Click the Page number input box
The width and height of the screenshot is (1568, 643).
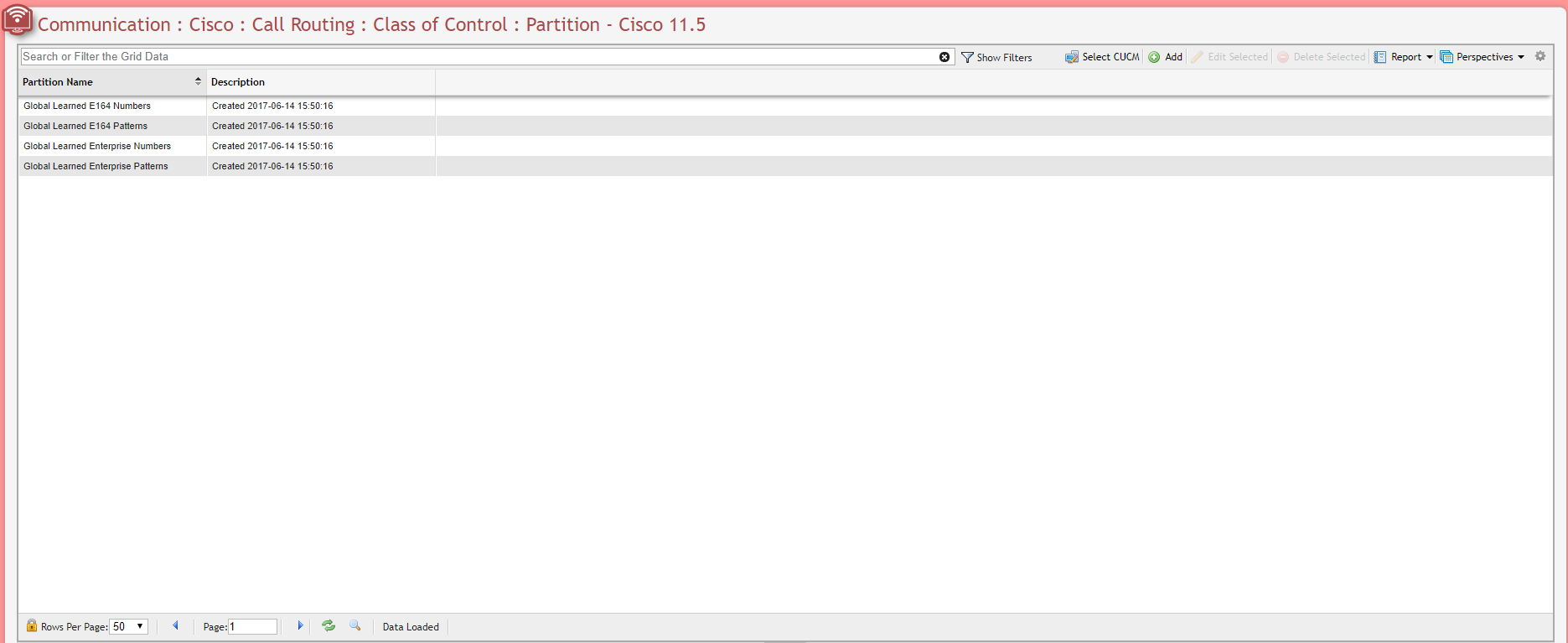pyautogui.click(x=252, y=626)
